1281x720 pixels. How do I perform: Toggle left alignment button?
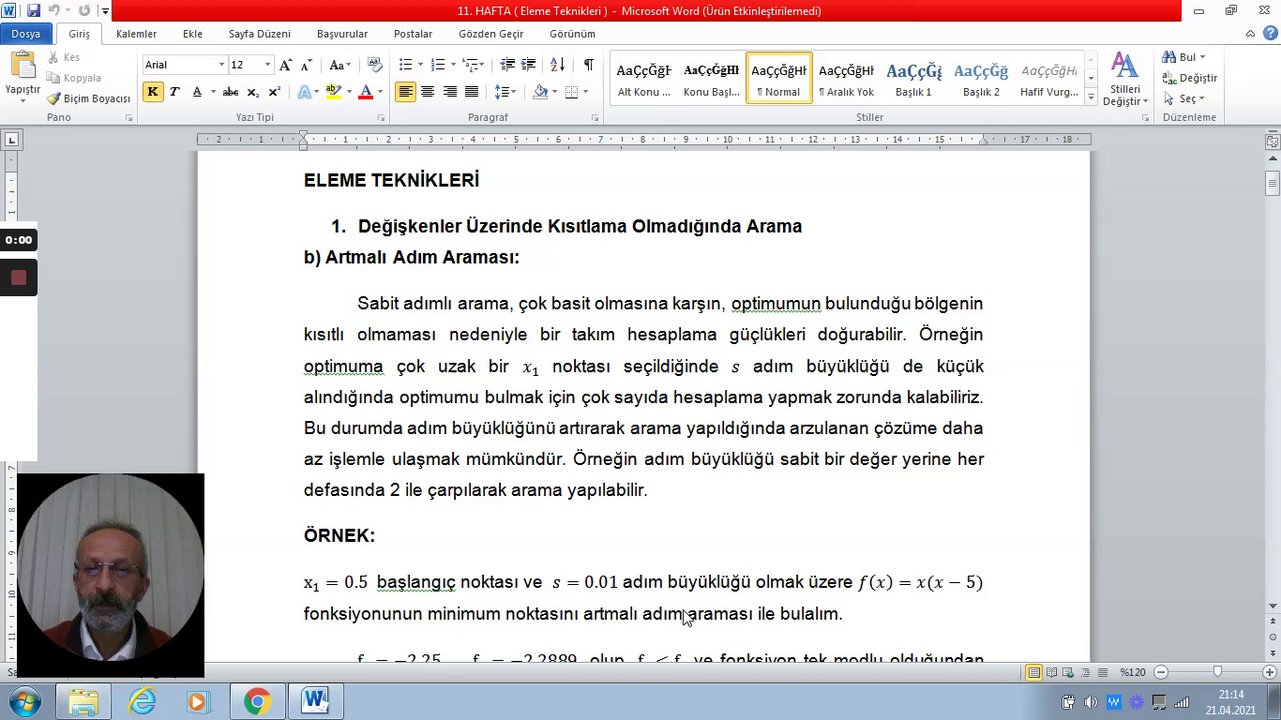pyautogui.click(x=405, y=92)
